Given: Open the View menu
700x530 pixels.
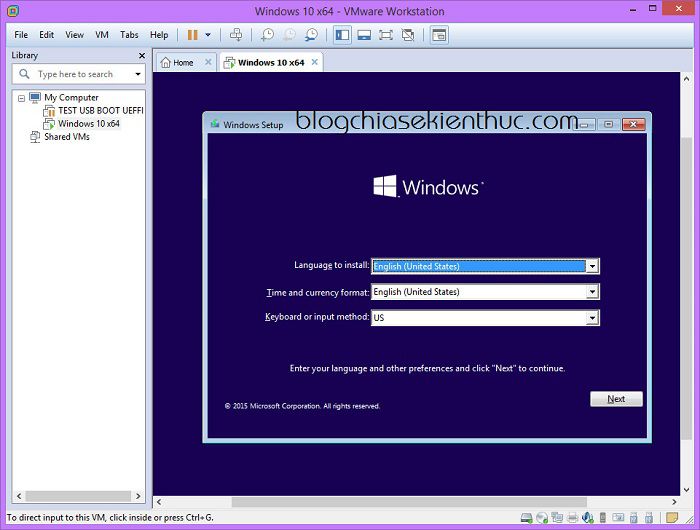Looking at the screenshot, I should [x=75, y=35].
